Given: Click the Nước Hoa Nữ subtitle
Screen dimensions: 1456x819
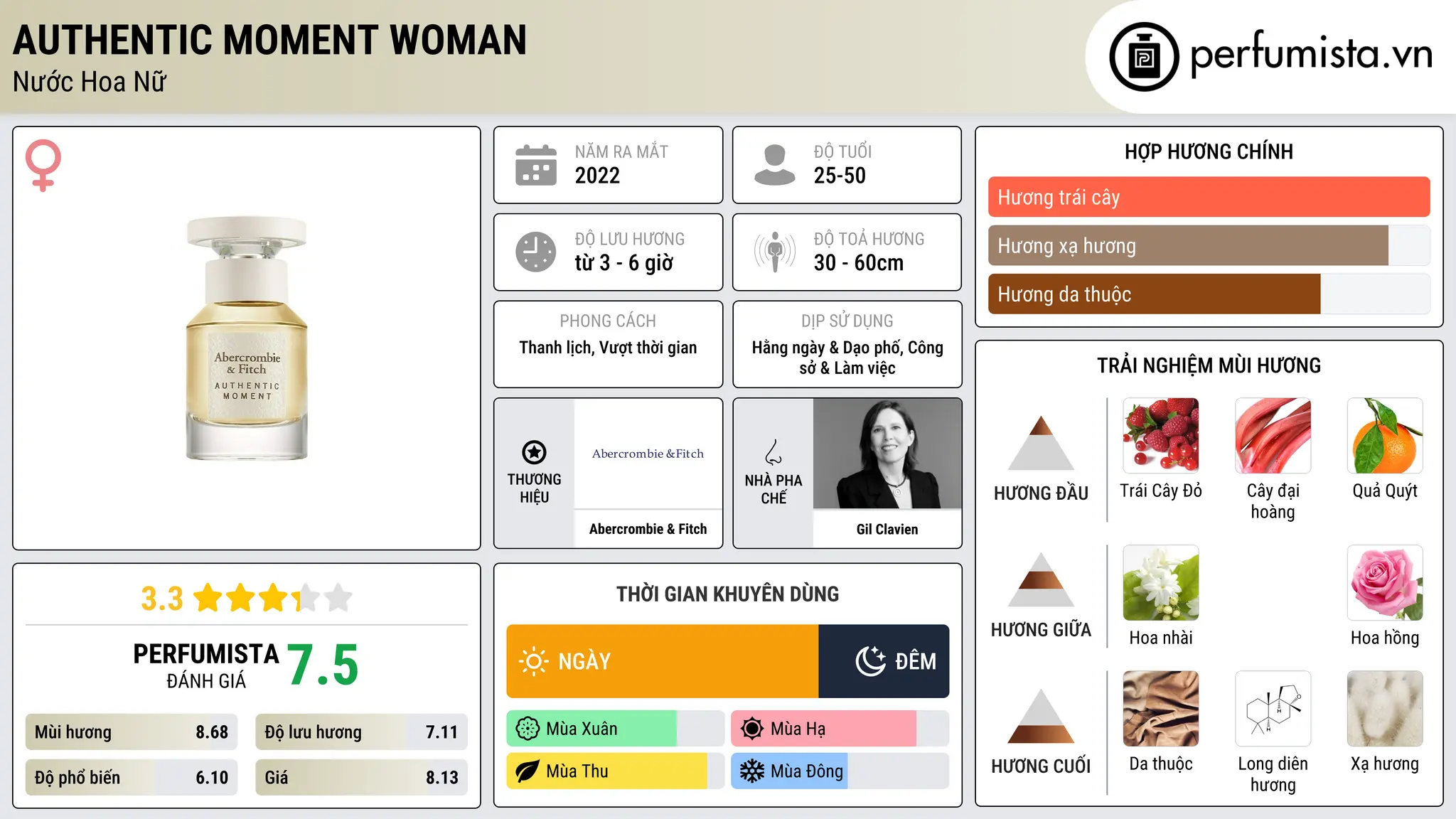Looking at the screenshot, I should pos(90,82).
